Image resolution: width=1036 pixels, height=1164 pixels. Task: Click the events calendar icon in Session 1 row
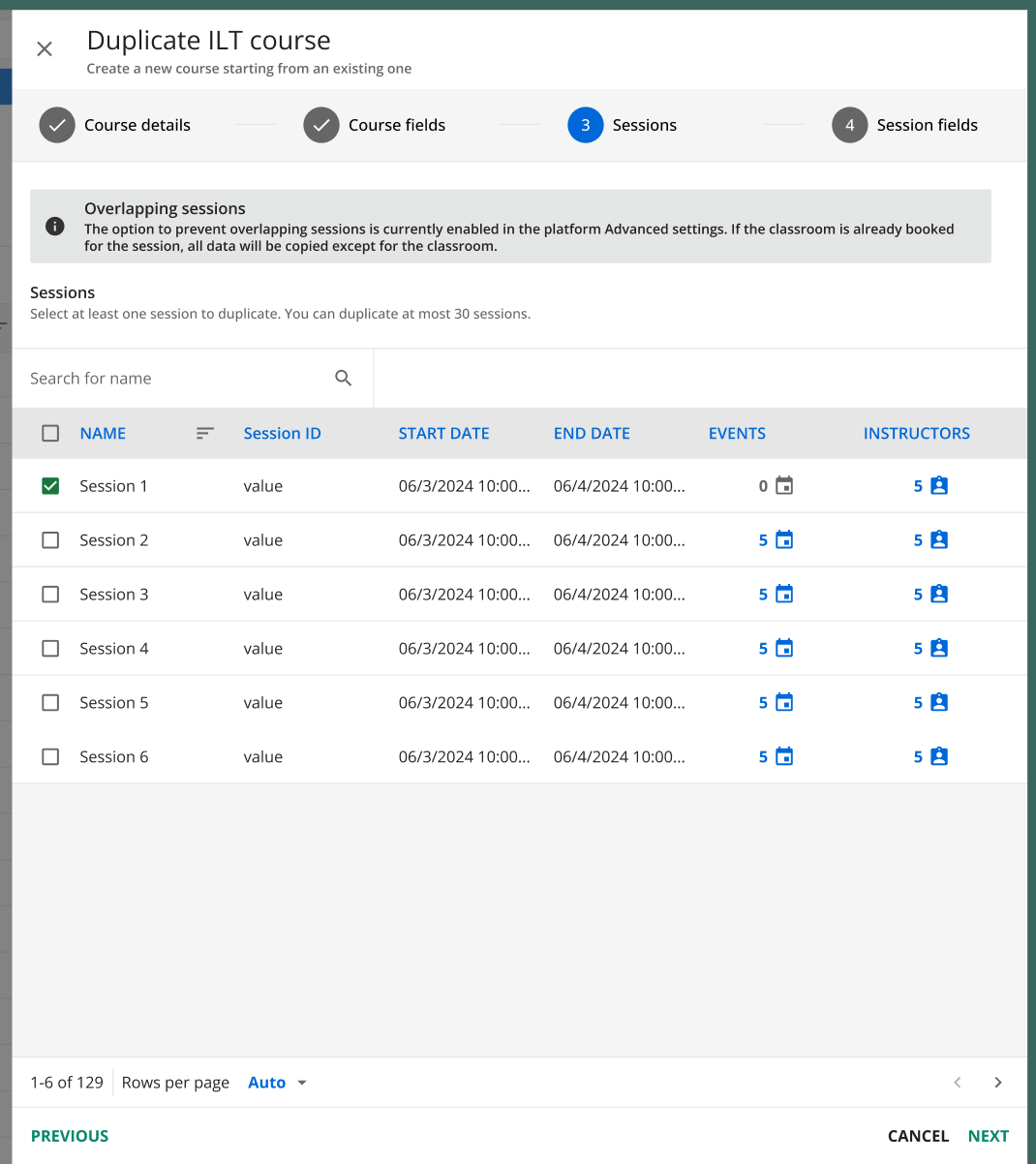tap(784, 486)
